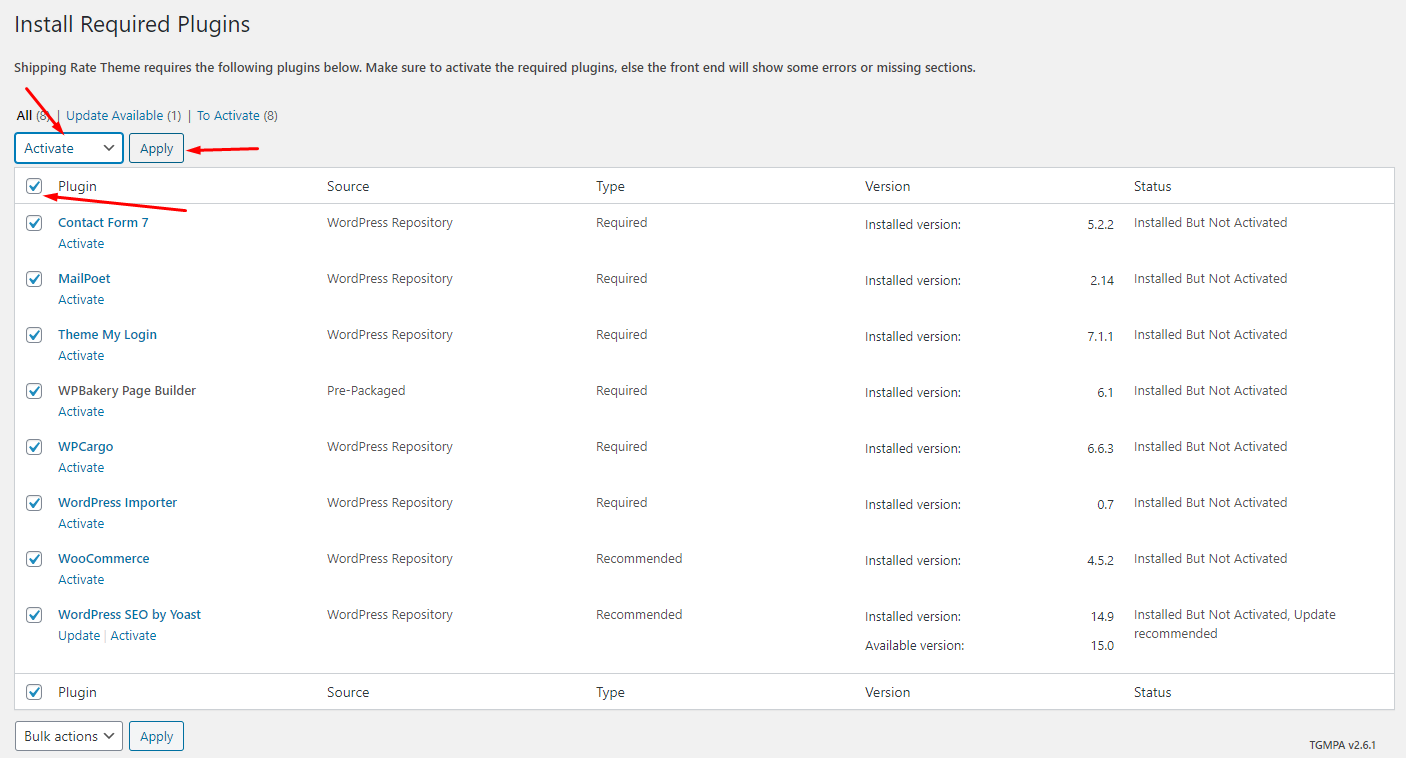Open the bottom Bulk actions dropdown
The width and height of the screenshot is (1406, 758).
click(x=69, y=736)
